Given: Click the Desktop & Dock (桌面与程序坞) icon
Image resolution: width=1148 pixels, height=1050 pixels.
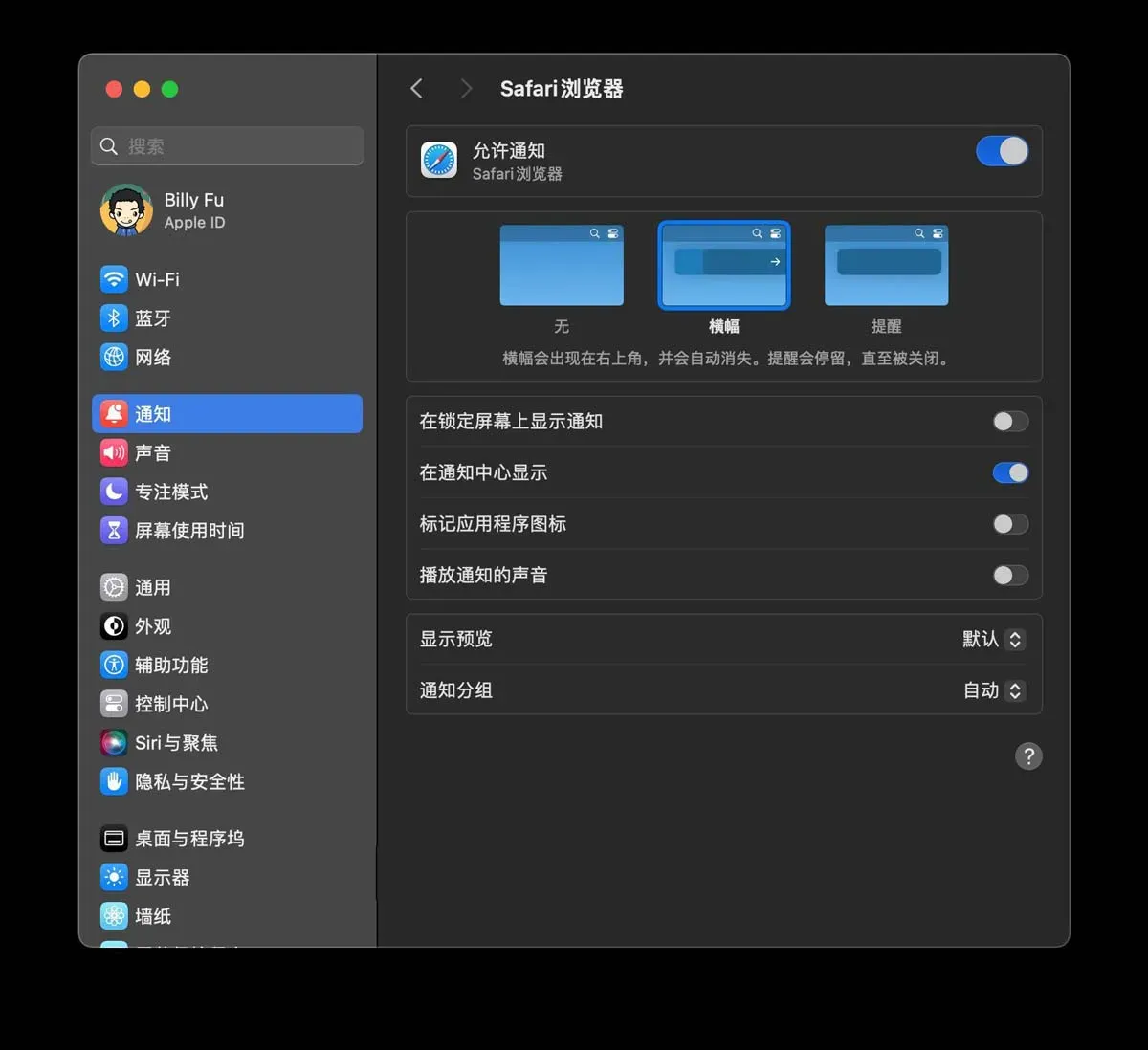Looking at the screenshot, I should pos(114,839).
